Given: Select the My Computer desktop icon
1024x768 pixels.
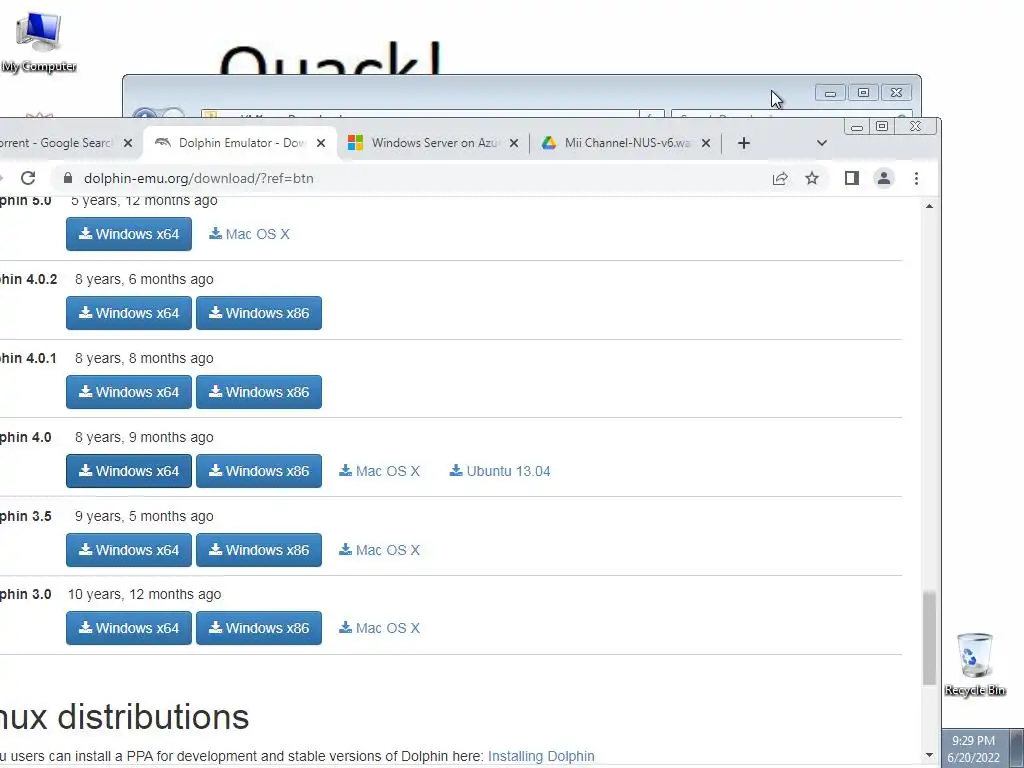Looking at the screenshot, I should coord(39,40).
